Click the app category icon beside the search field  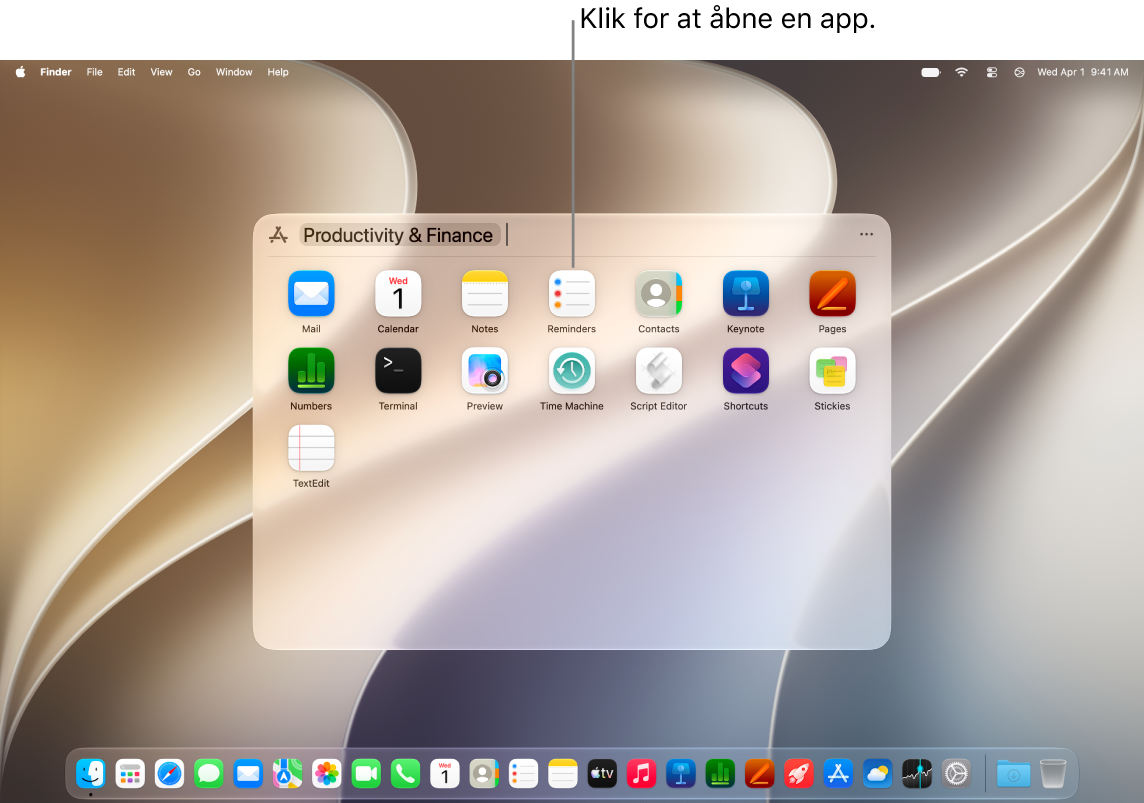pyautogui.click(x=278, y=235)
